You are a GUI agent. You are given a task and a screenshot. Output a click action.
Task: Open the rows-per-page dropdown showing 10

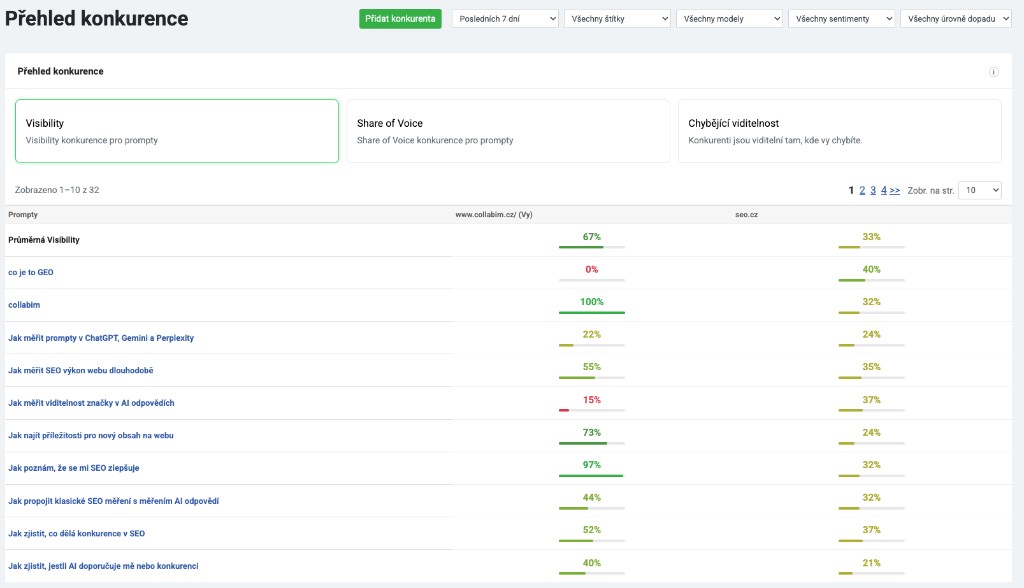point(980,190)
